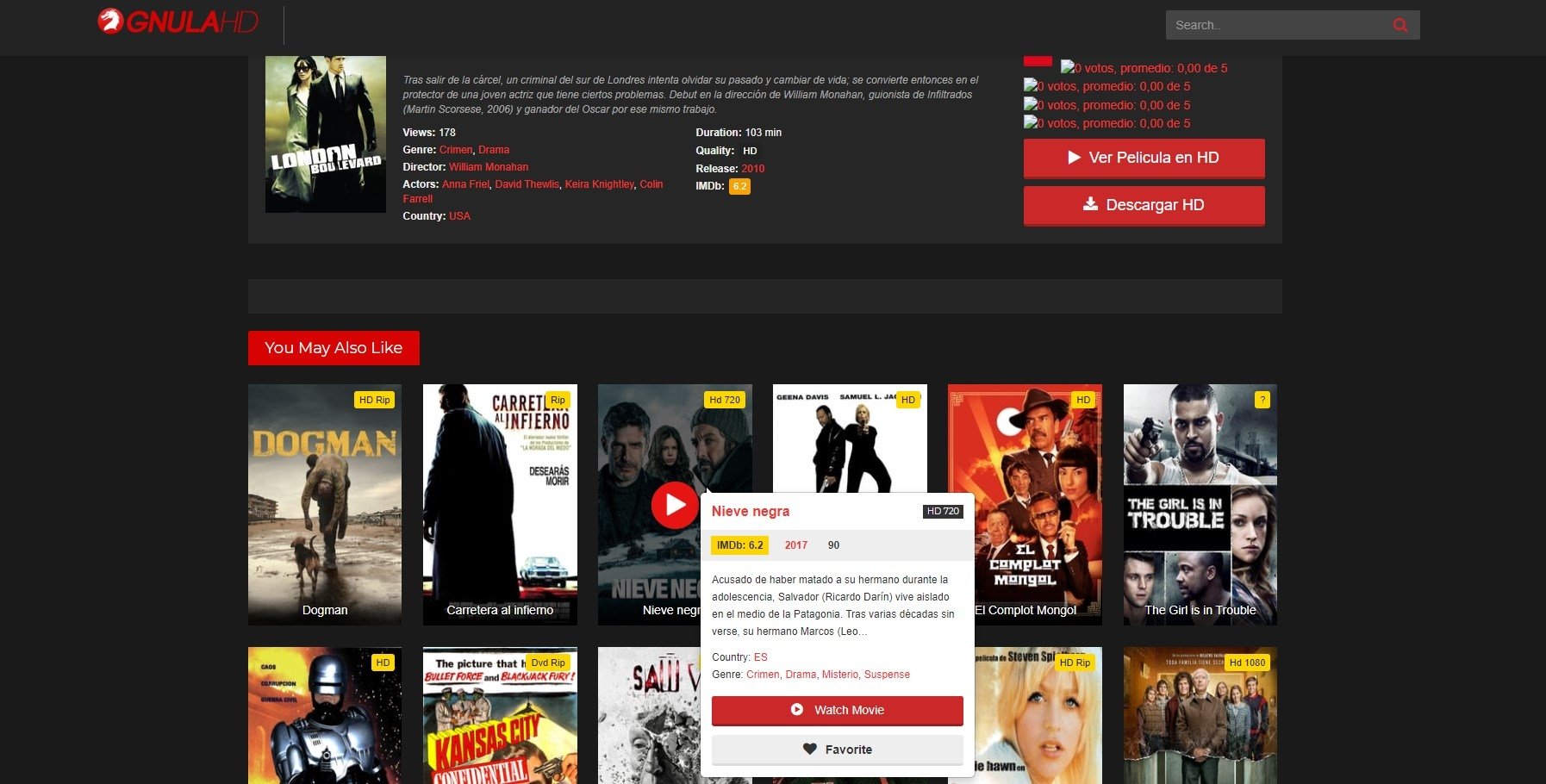Click the HD Rip badge on Dogman

point(374,400)
